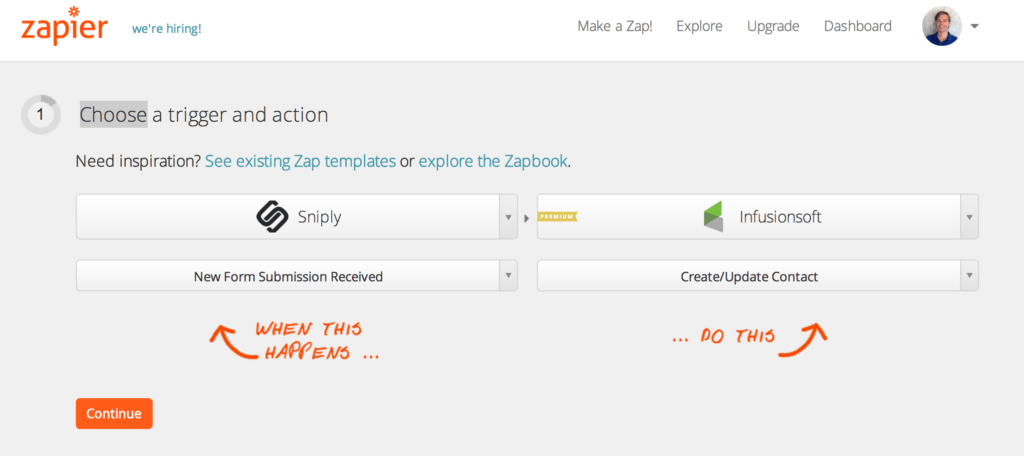1024x456 pixels.
Task: Follow the explore the Zapbook link
Action: [494, 161]
